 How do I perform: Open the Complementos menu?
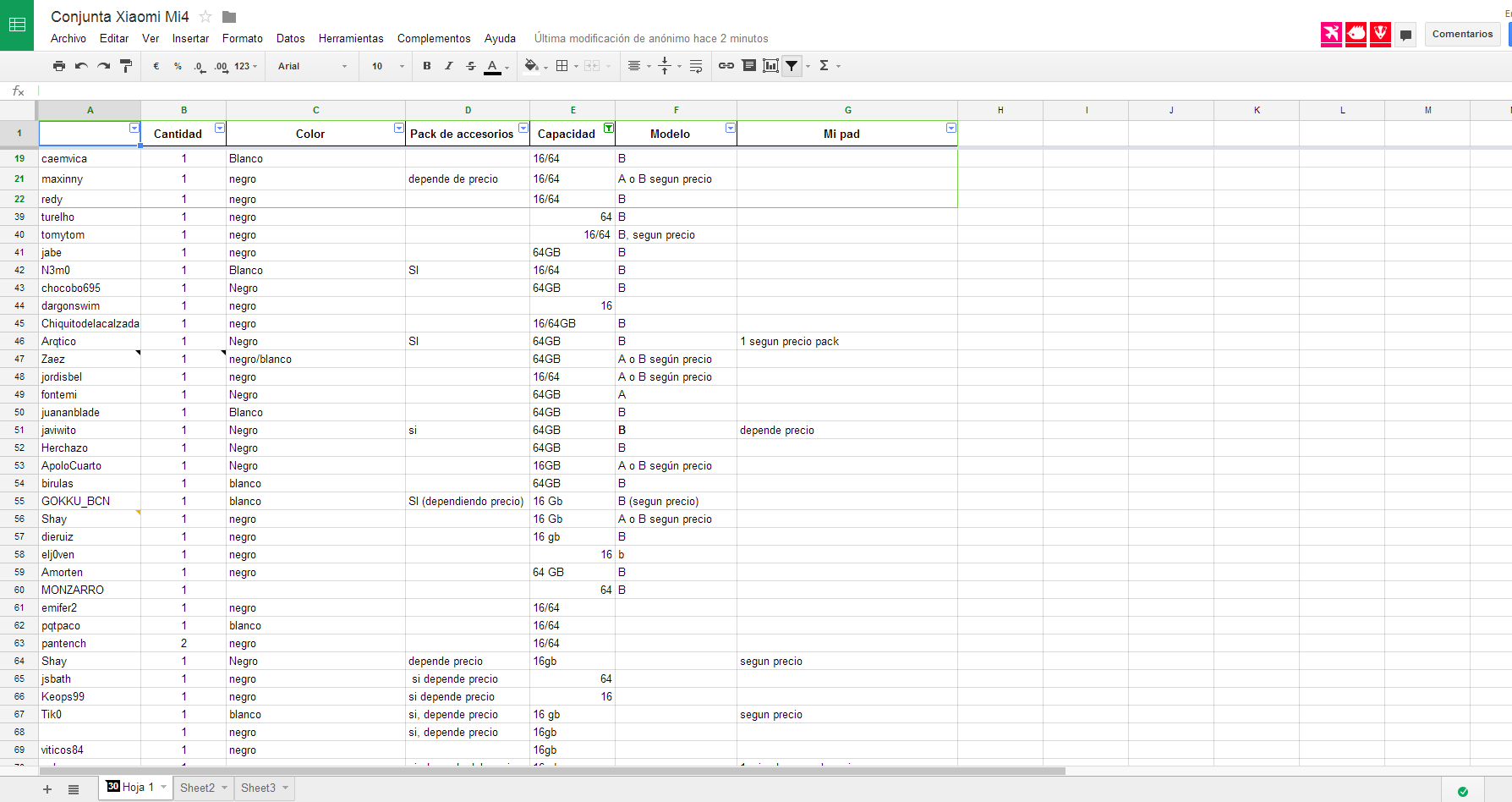[434, 38]
